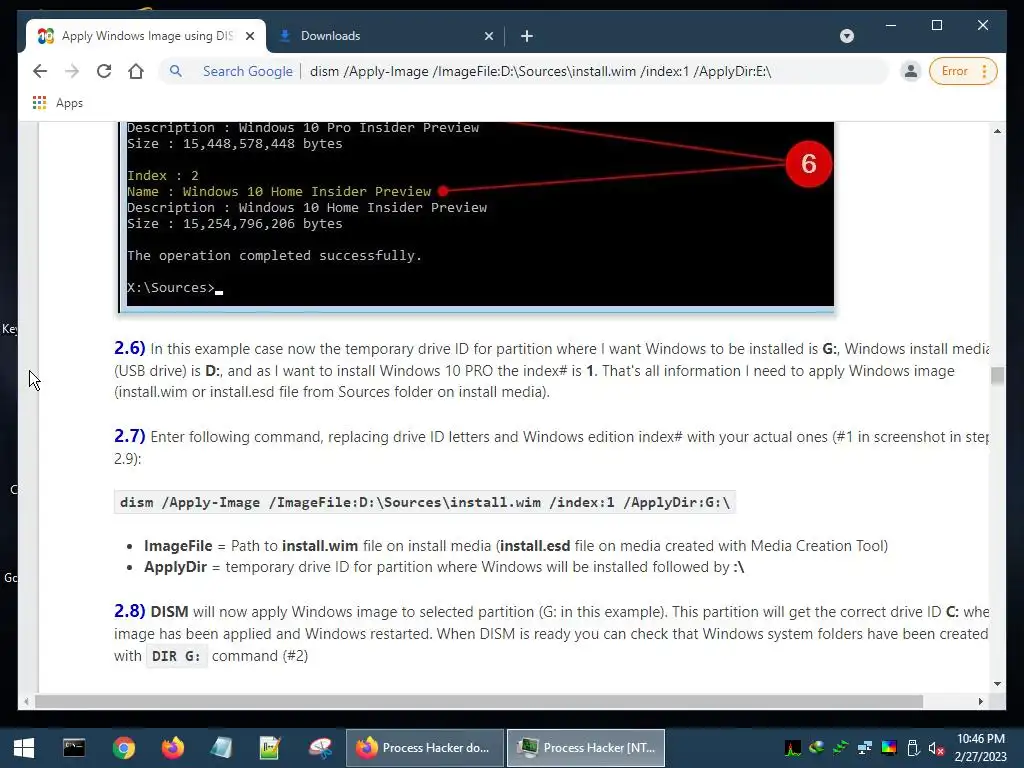Image resolution: width=1024 pixels, height=768 pixels.
Task: Launch Firefox from the taskbar
Action: [x=172, y=748]
